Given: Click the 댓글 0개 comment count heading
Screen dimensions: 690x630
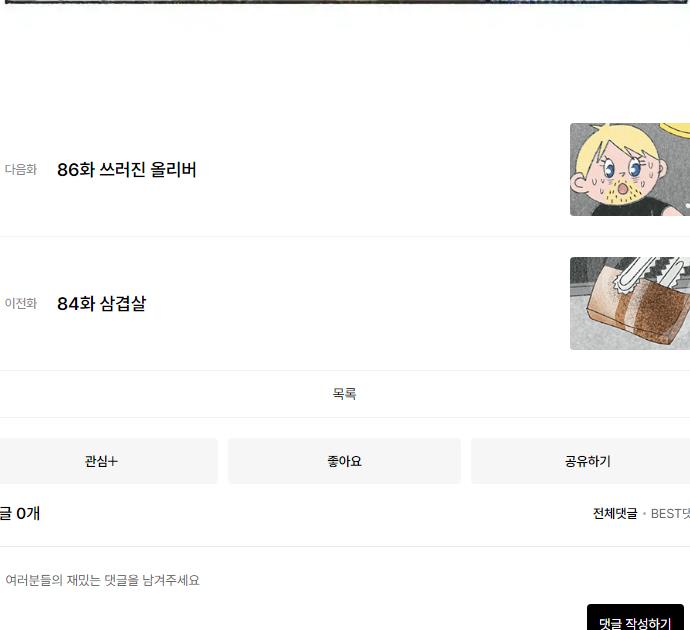Looking at the screenshot, I should pos(20,513).
